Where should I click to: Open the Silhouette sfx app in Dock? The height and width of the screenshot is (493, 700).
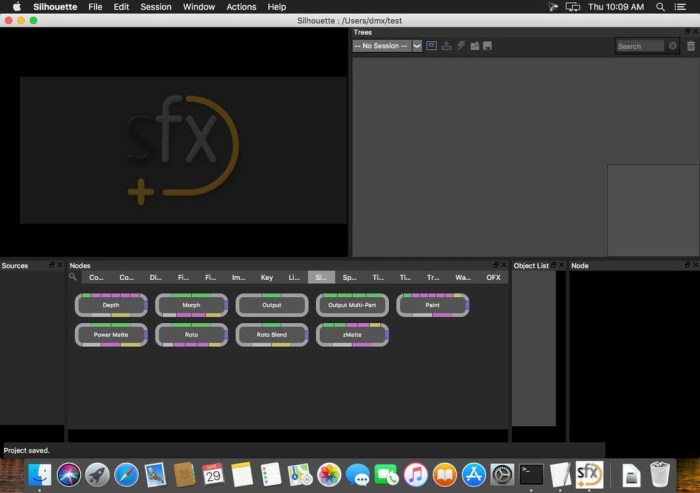(588, 473)
